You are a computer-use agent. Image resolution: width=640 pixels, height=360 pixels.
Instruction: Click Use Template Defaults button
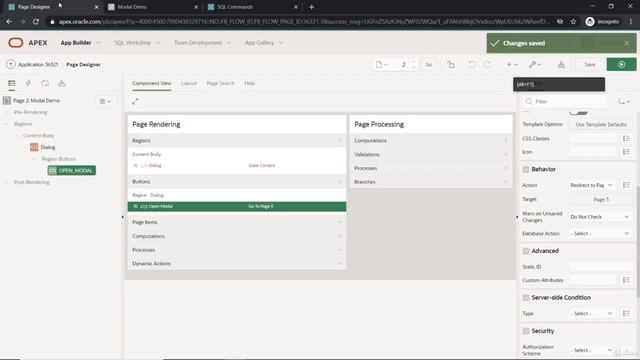click(600, 124)
